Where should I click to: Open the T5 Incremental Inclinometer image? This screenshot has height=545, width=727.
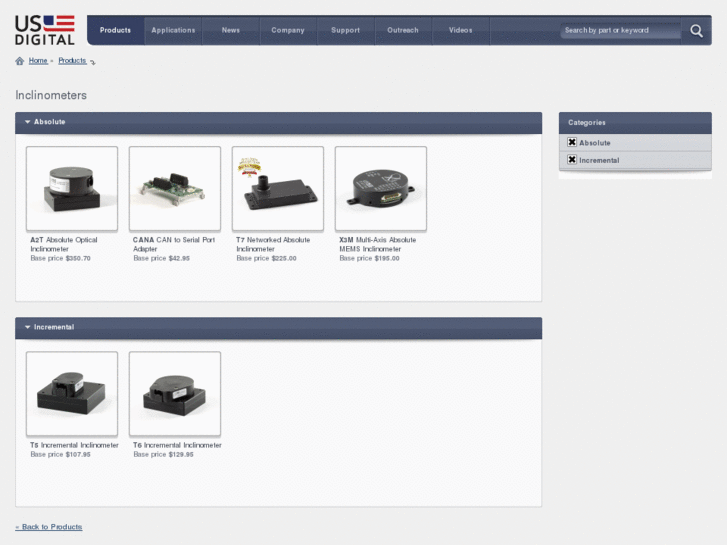pyautogui.click(x=72, y=393)
